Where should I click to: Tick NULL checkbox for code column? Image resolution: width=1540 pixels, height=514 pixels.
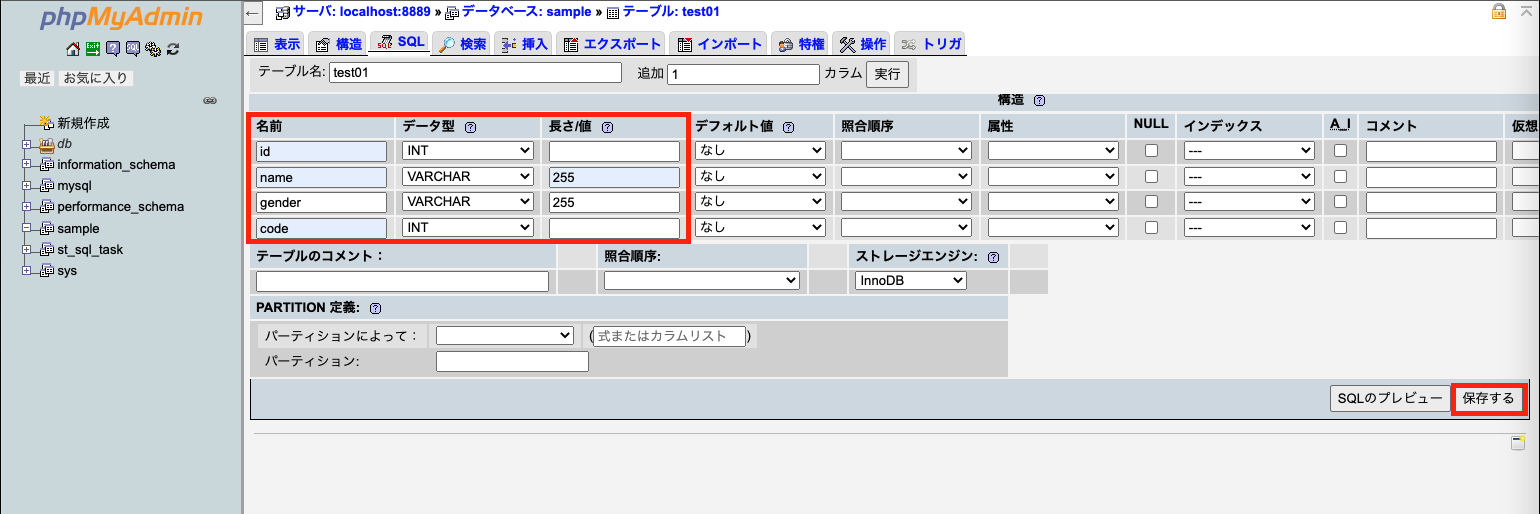(x=1151, y=228)
